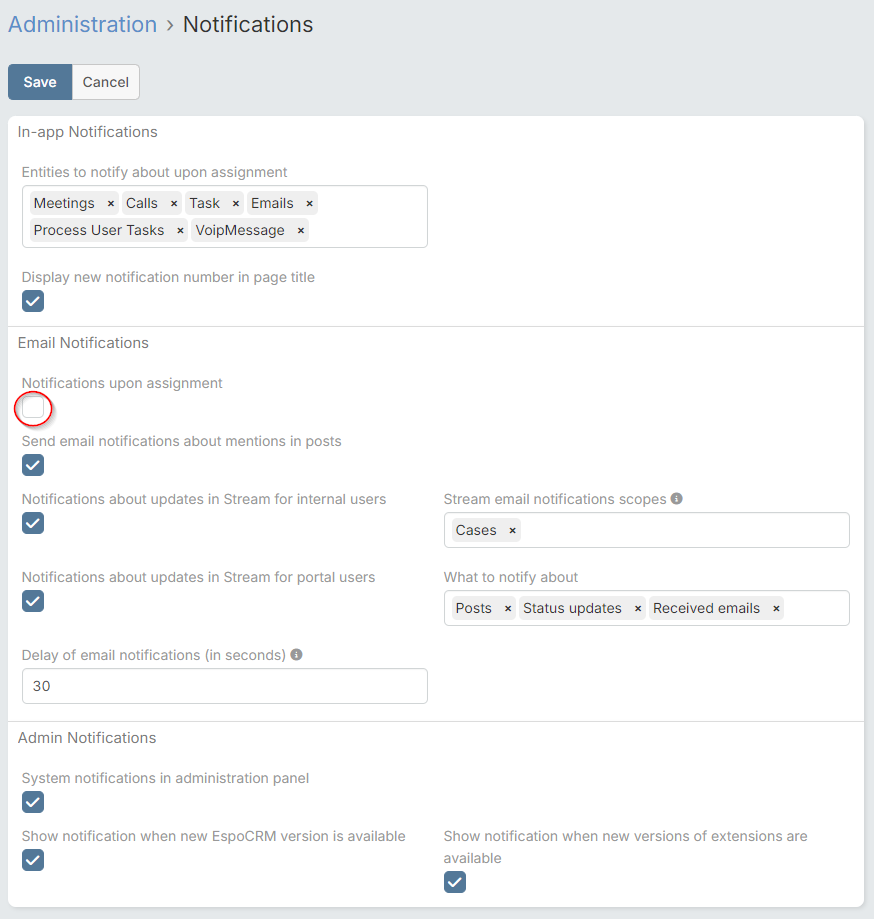Open the What to notify about field
The height and width of the screenshot is (919, 874).
click(x=815, y=609)
